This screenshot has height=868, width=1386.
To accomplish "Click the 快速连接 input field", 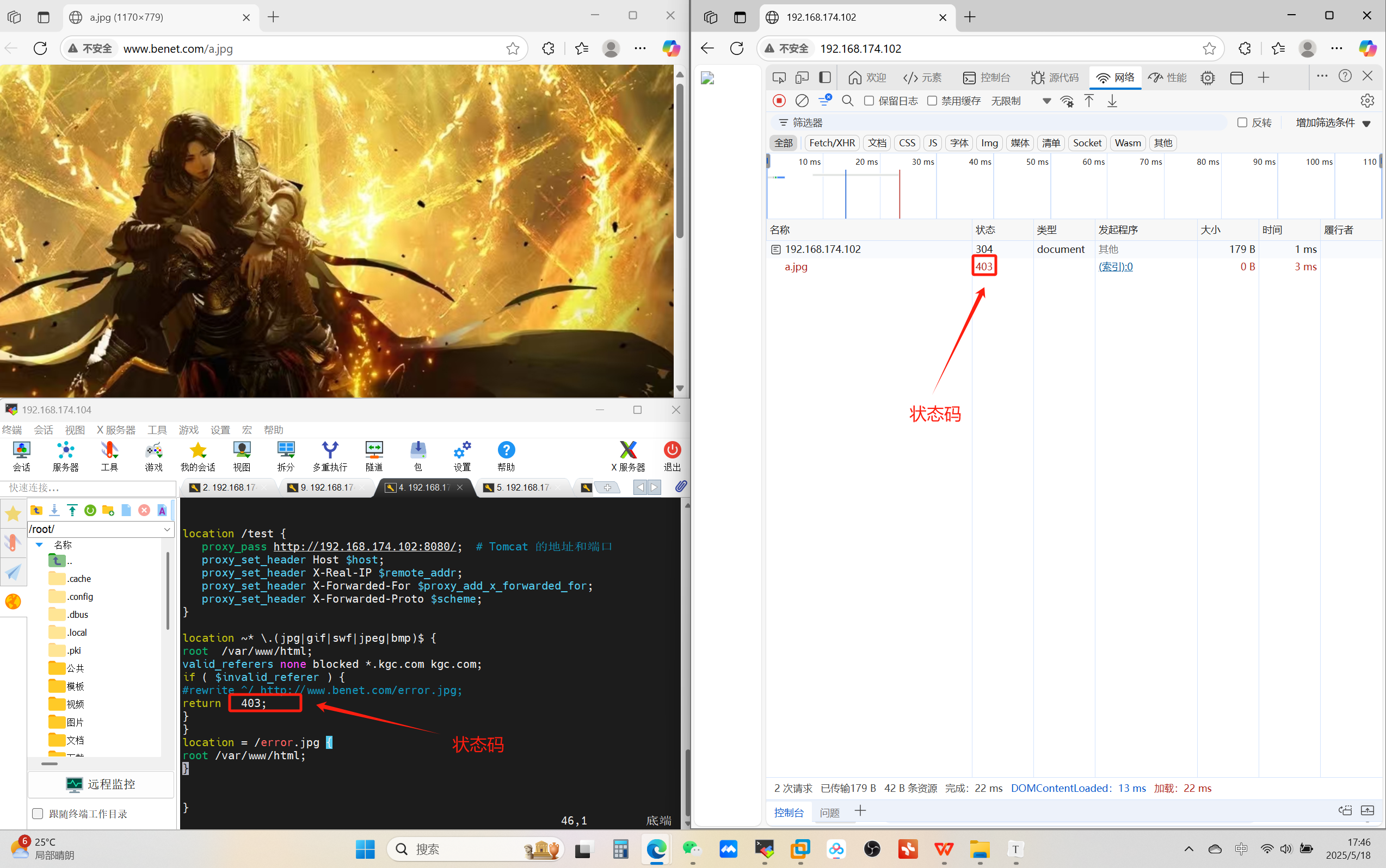I will pyautogui.click(x=89, y=487).
